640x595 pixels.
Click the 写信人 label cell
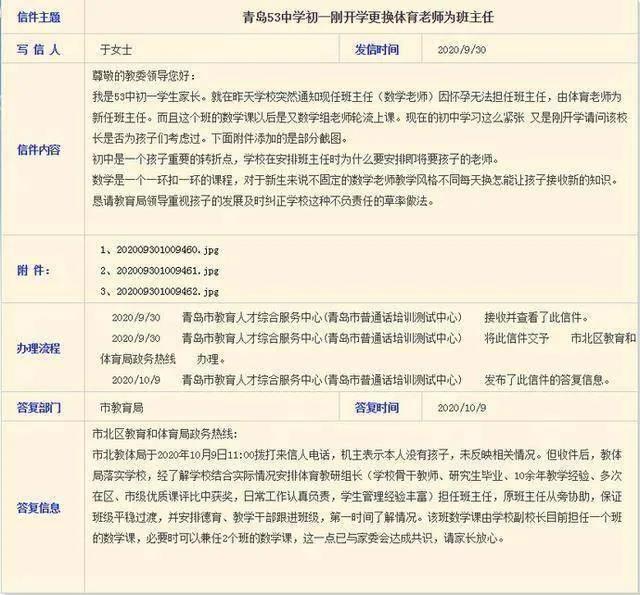40,49
